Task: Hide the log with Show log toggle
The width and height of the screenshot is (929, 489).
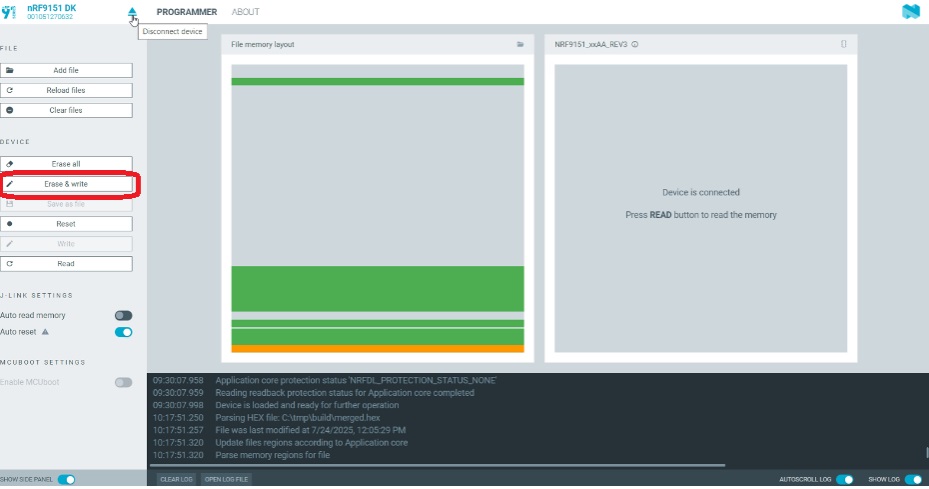Action: tap(912, 480)
